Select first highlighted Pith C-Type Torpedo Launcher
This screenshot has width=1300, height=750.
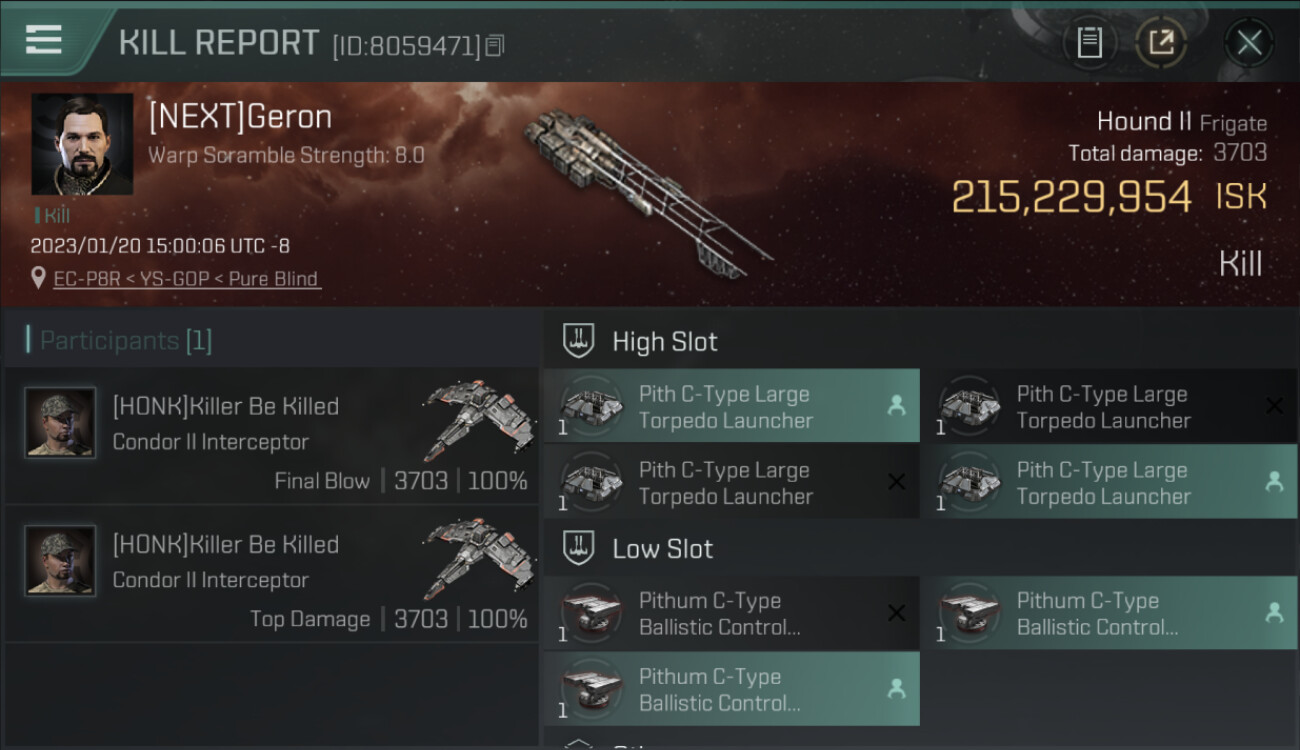(731, 406)
